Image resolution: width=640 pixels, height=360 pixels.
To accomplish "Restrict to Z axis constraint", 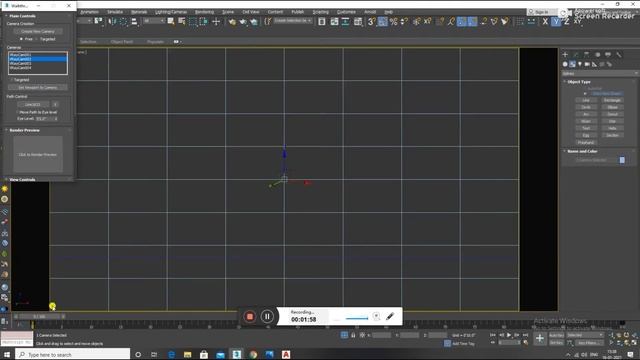I will 567,21.
